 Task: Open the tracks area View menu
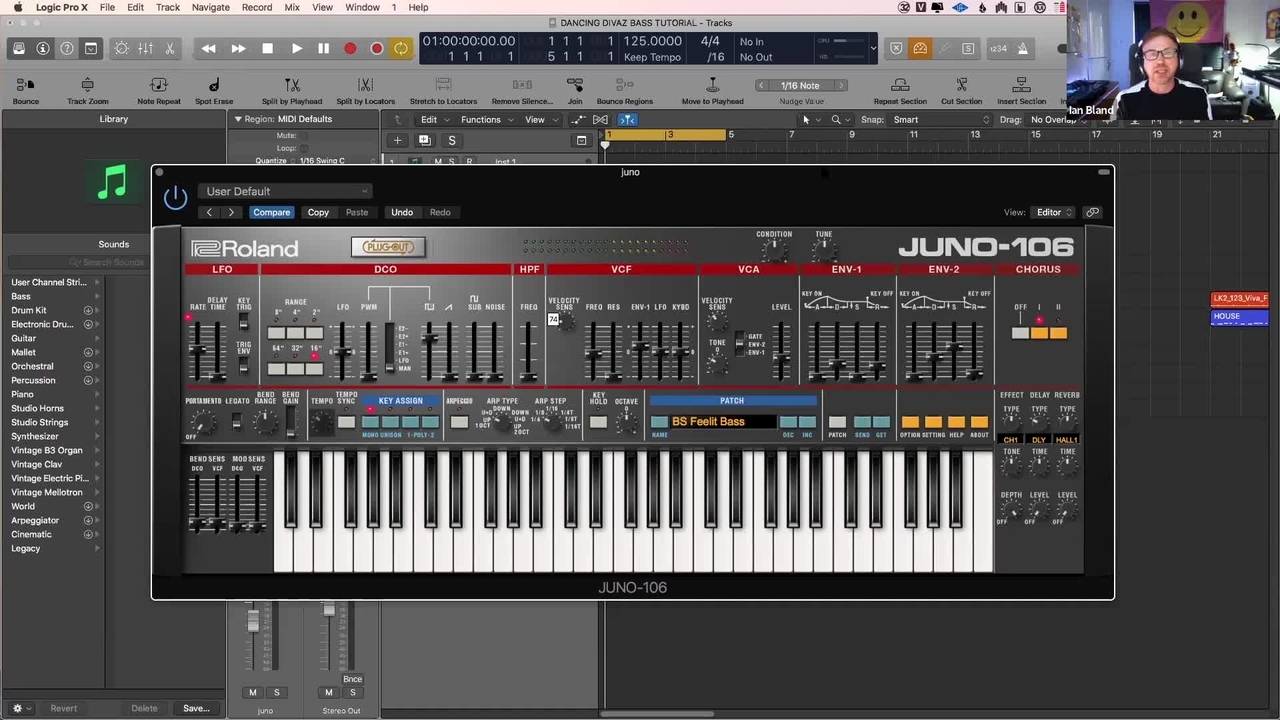coord(540,120)
